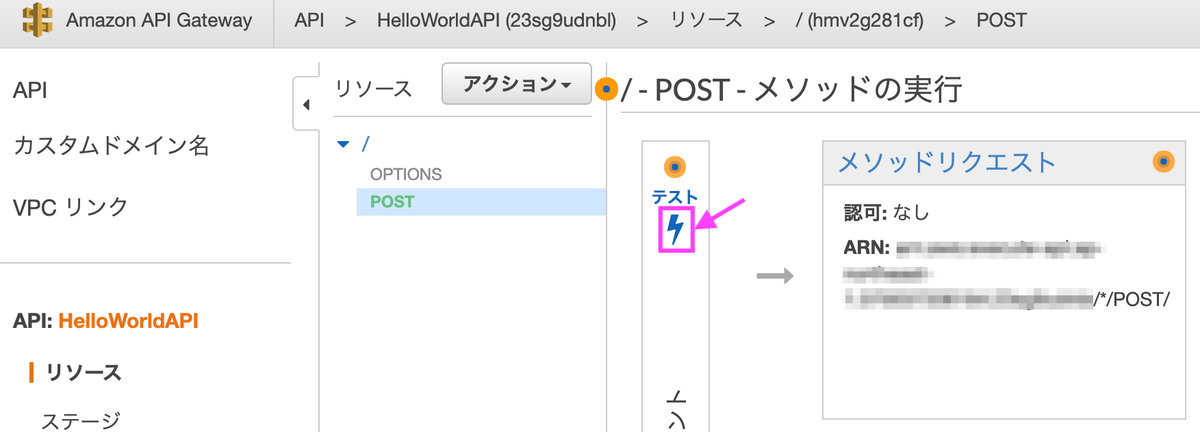Open the HelloWorldAPI (23sg9udnbl) breadcrumb
1200x432 pixels.
496,20
